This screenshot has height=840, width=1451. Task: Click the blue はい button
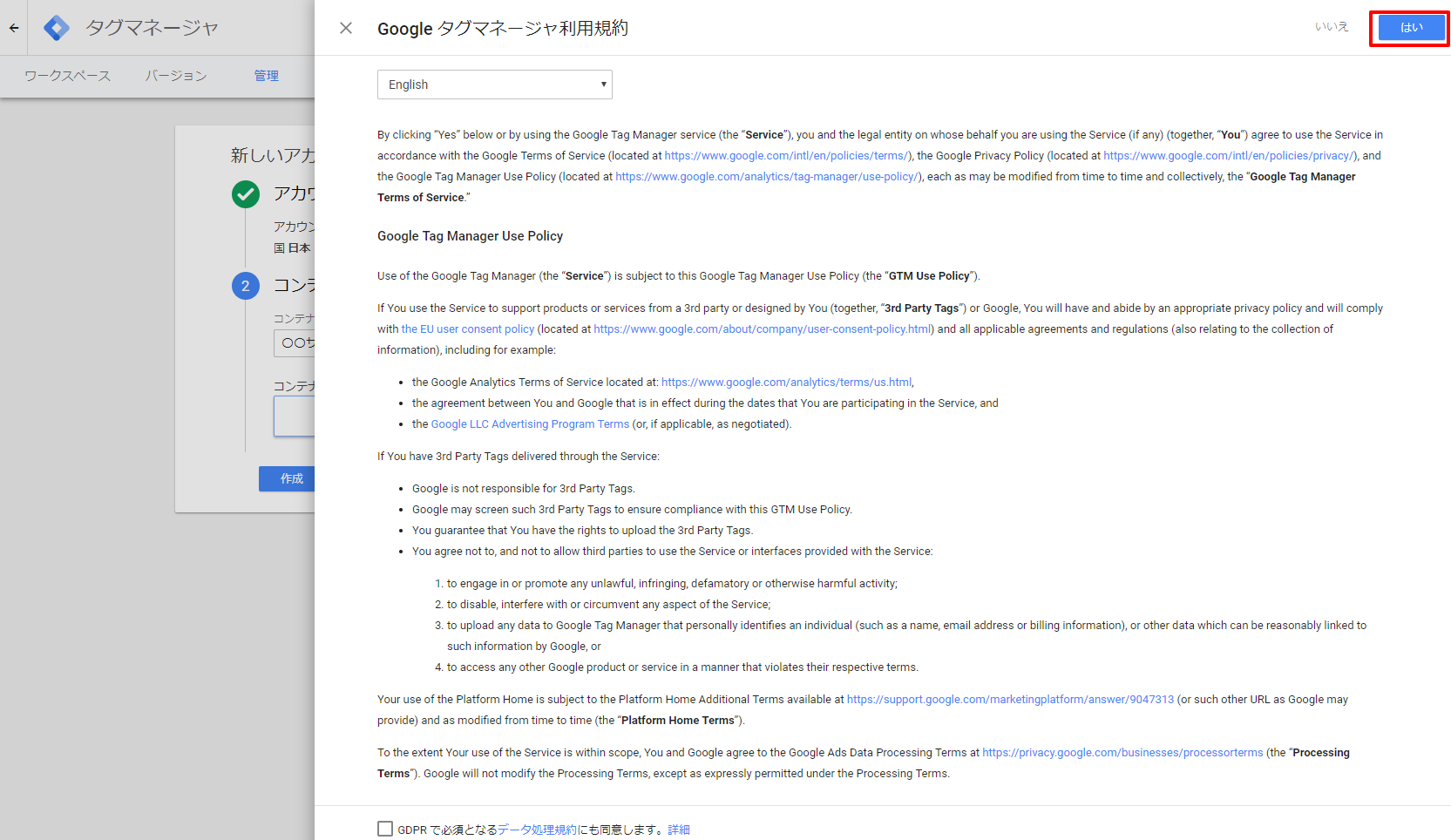(x=1411, y=28)
